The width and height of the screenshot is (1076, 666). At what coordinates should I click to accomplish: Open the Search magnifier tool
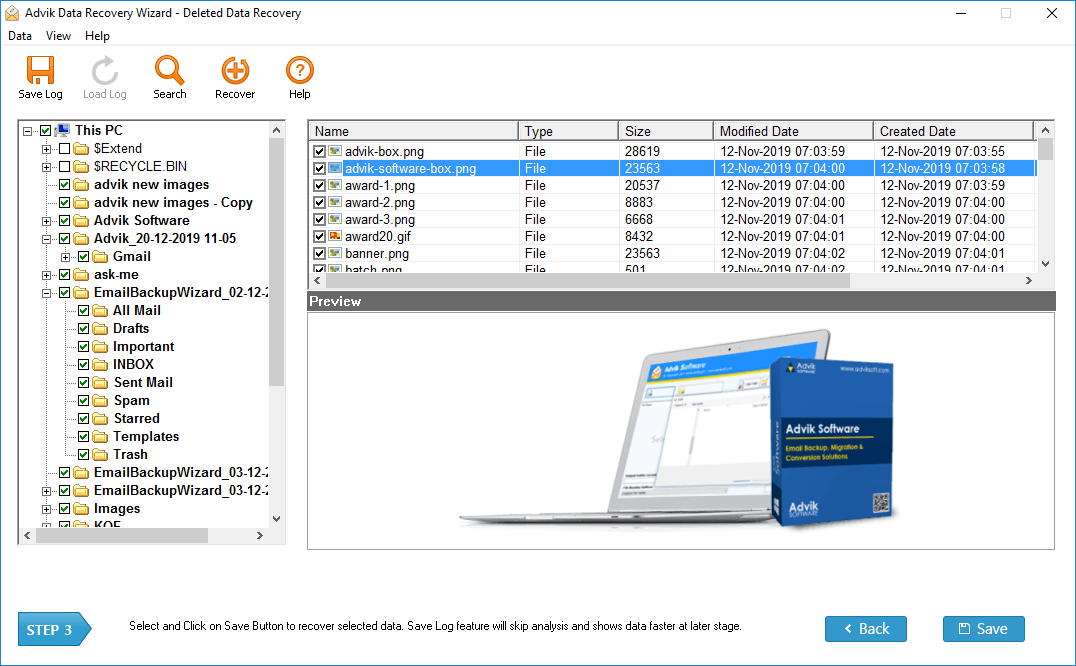click(x=169, y=70)
